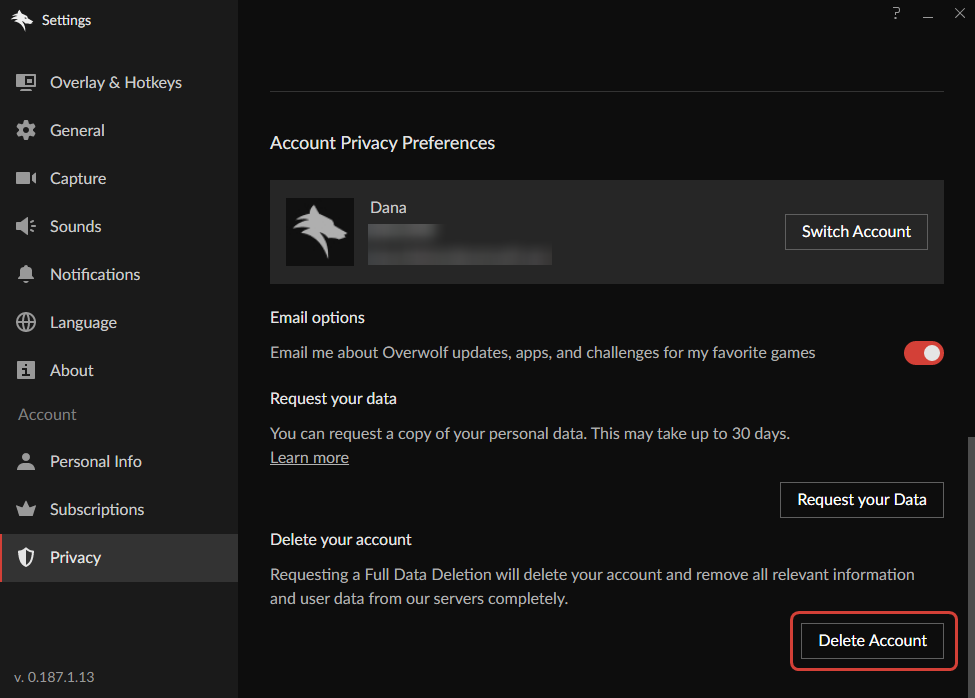Click the Account section header in sidebar

click(x=47, y=415)
